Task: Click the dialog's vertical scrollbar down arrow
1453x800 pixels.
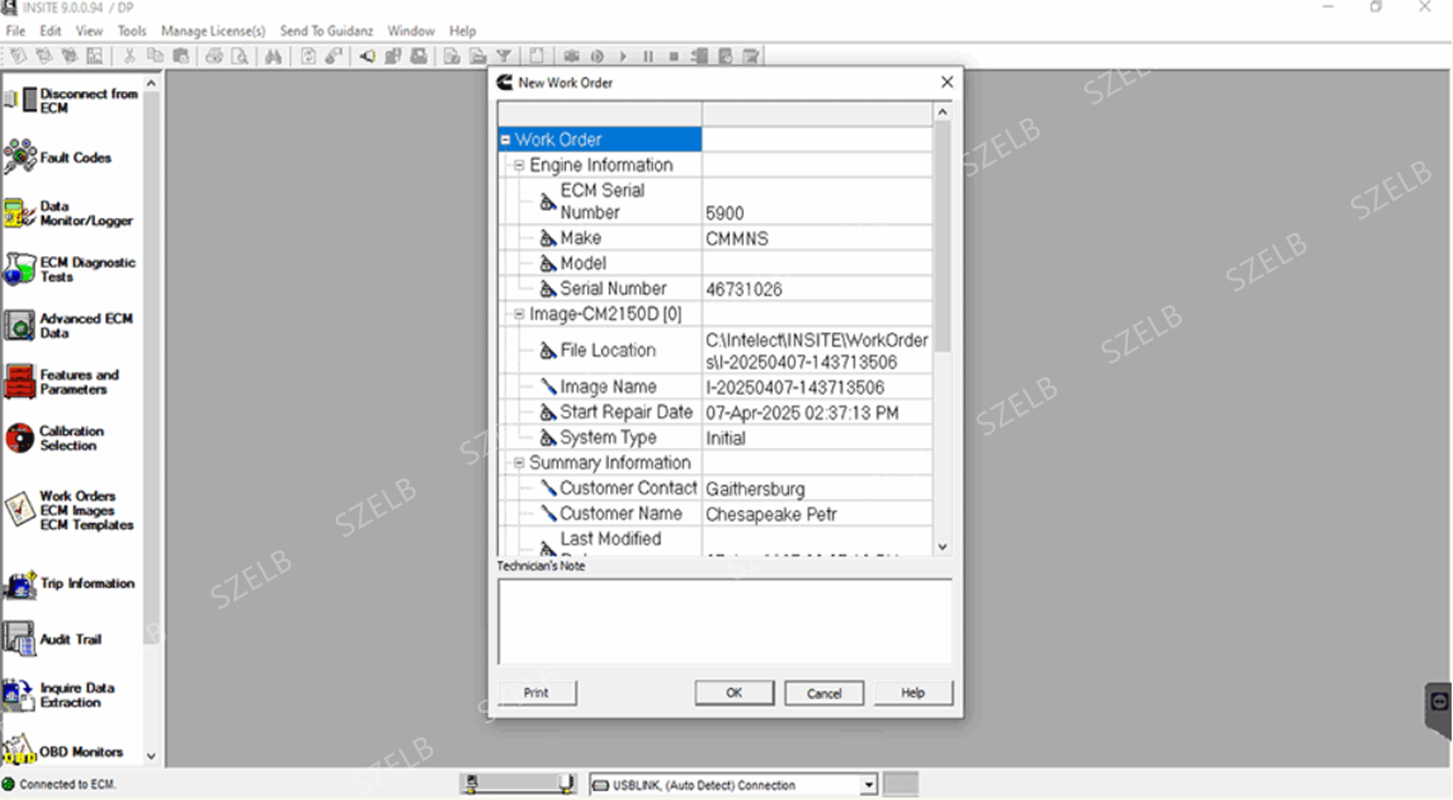Action: (942, 547)
